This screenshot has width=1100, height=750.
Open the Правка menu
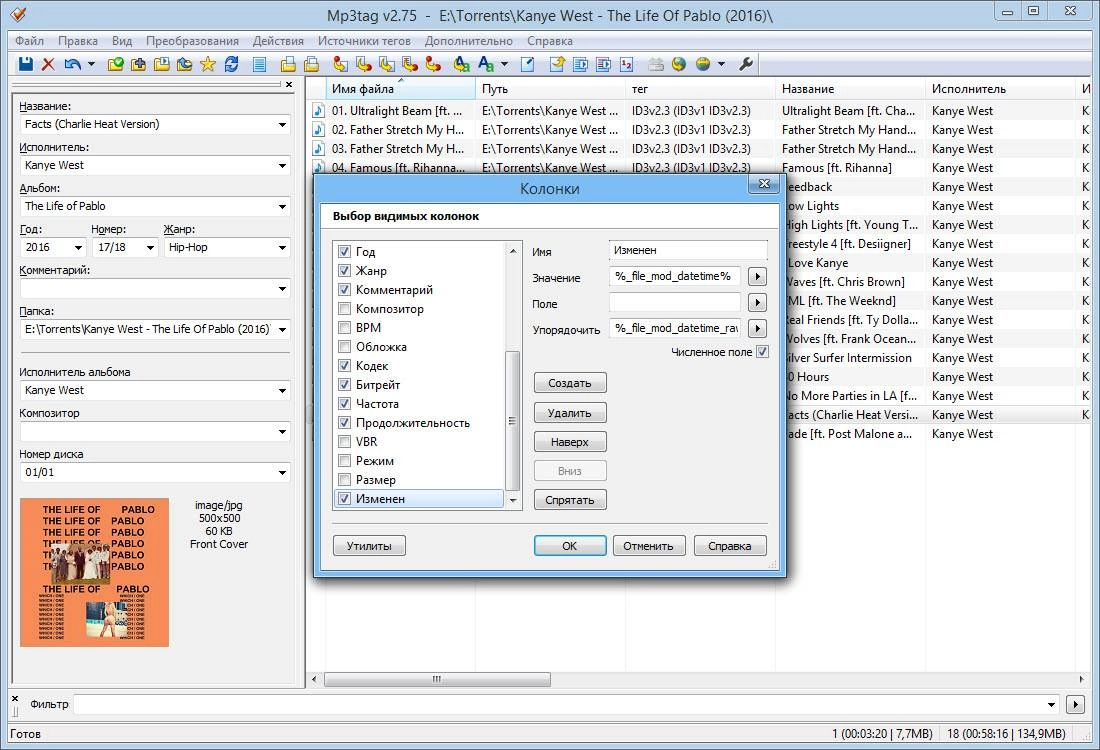78,41
